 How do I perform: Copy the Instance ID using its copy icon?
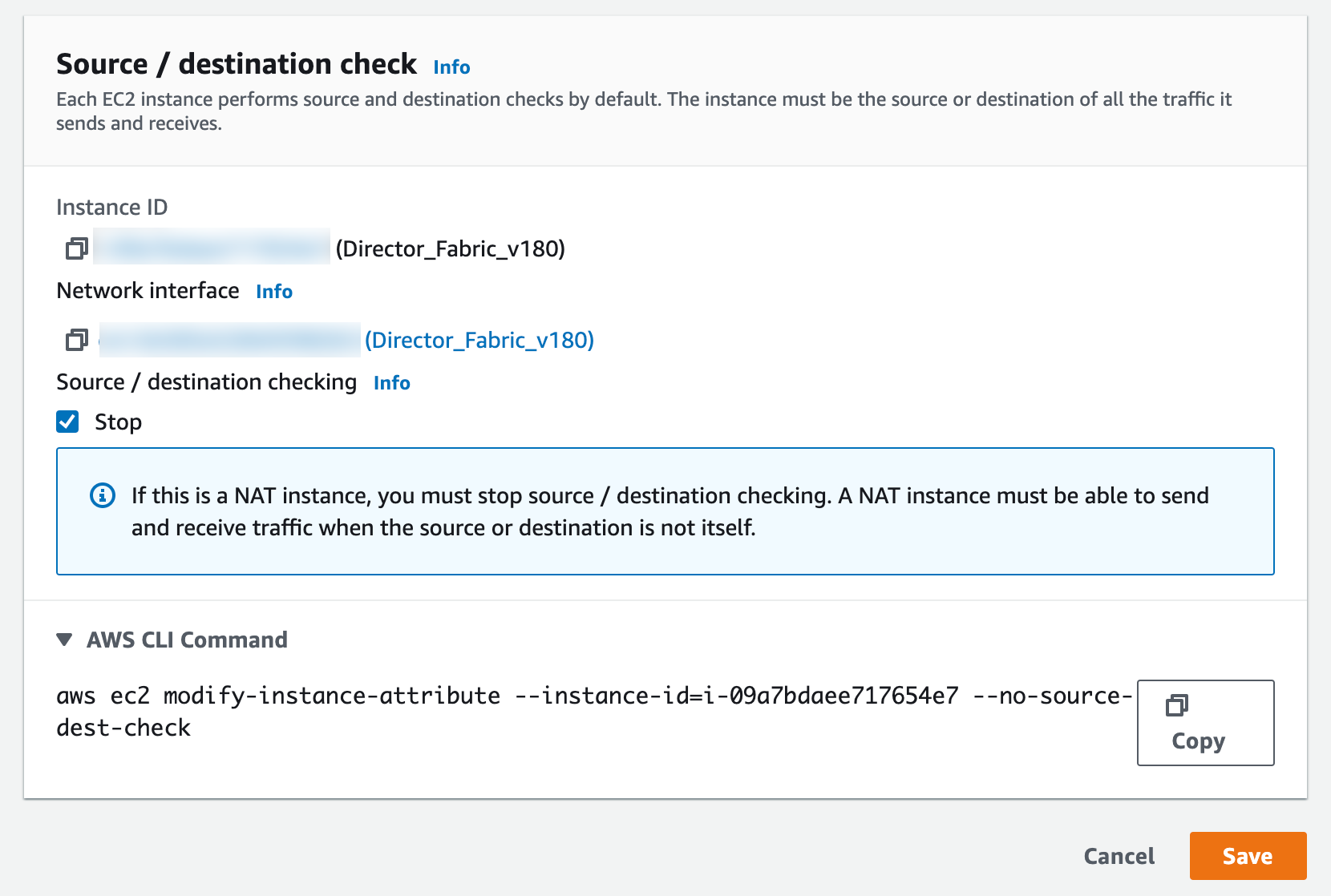[76, 248]
